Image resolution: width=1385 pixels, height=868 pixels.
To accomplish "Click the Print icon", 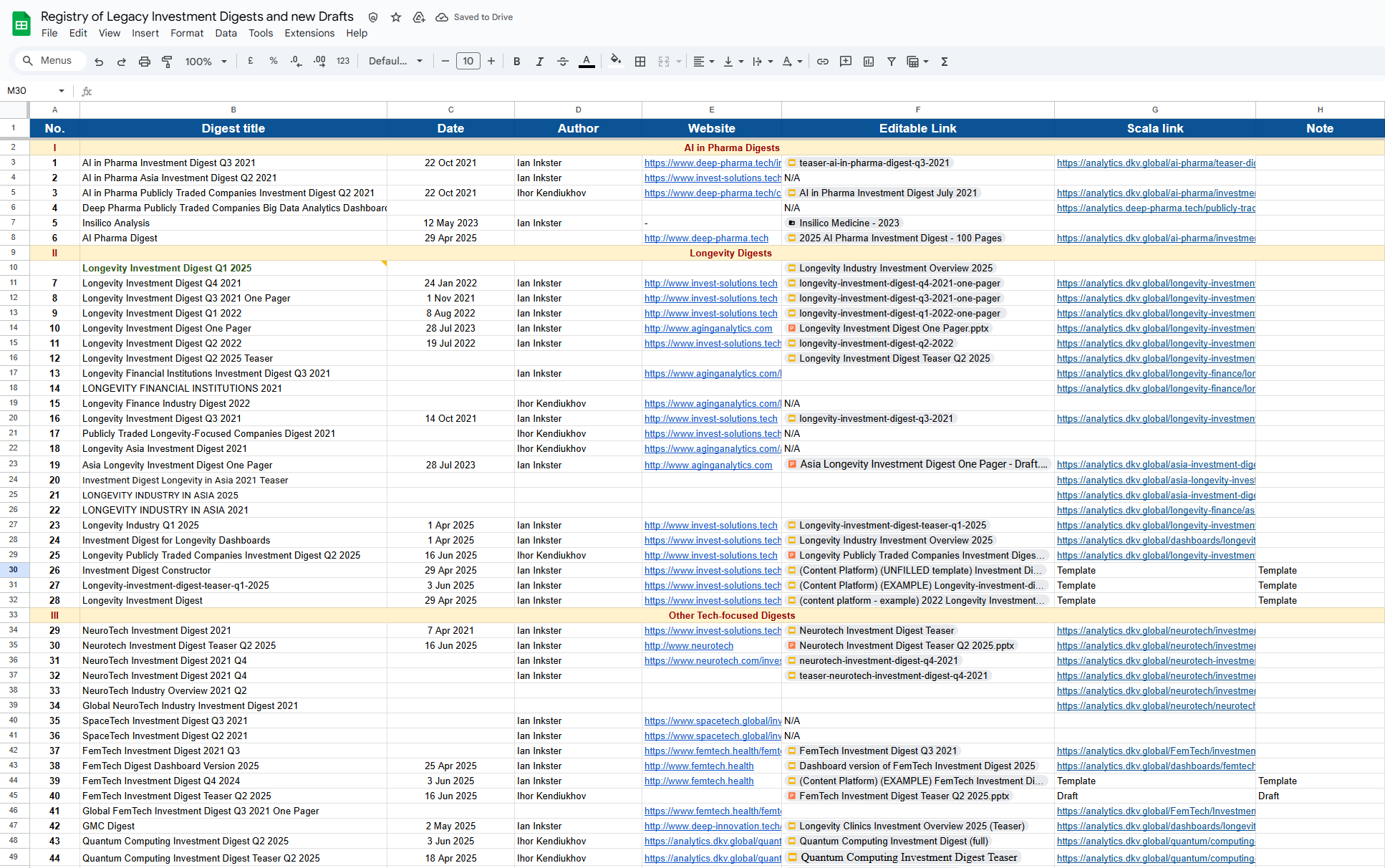I will [145, 62].
